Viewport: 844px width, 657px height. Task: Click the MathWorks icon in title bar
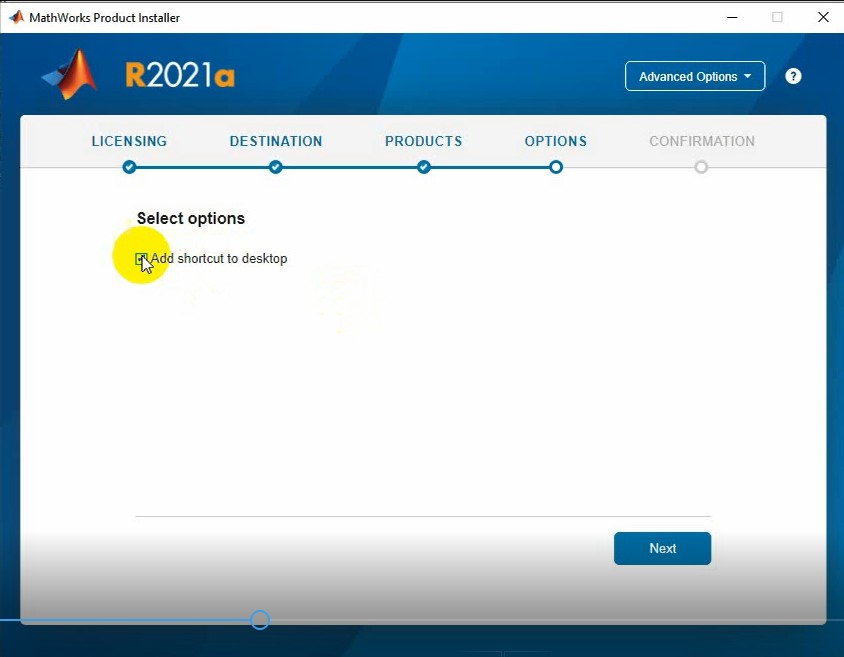(x=16, y=17)
